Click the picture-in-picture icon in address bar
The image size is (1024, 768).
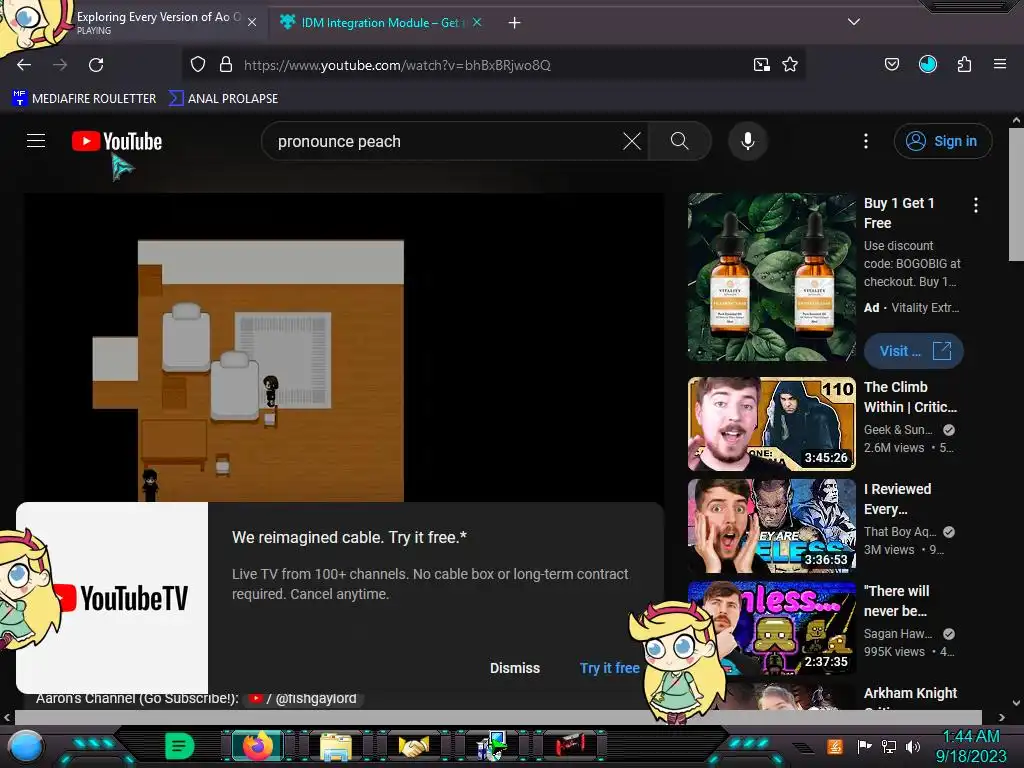[x=761, y=65]
